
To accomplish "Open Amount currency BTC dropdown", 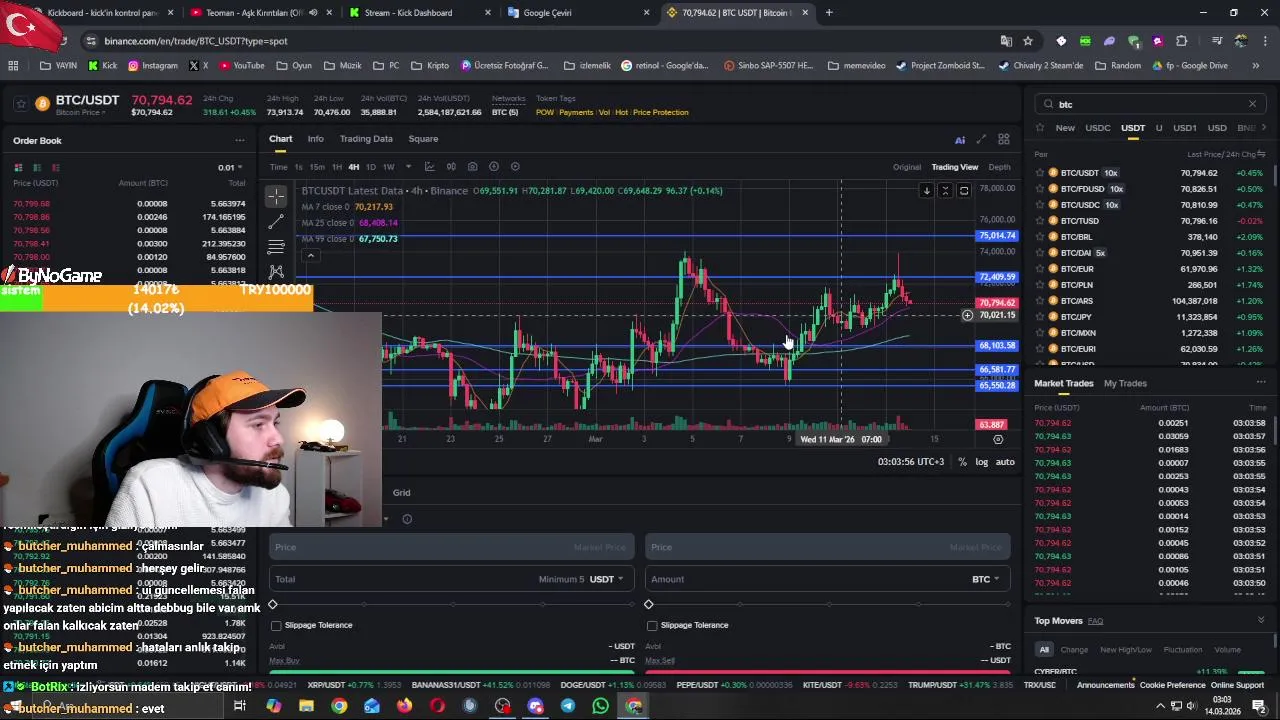I will [986, 579].
